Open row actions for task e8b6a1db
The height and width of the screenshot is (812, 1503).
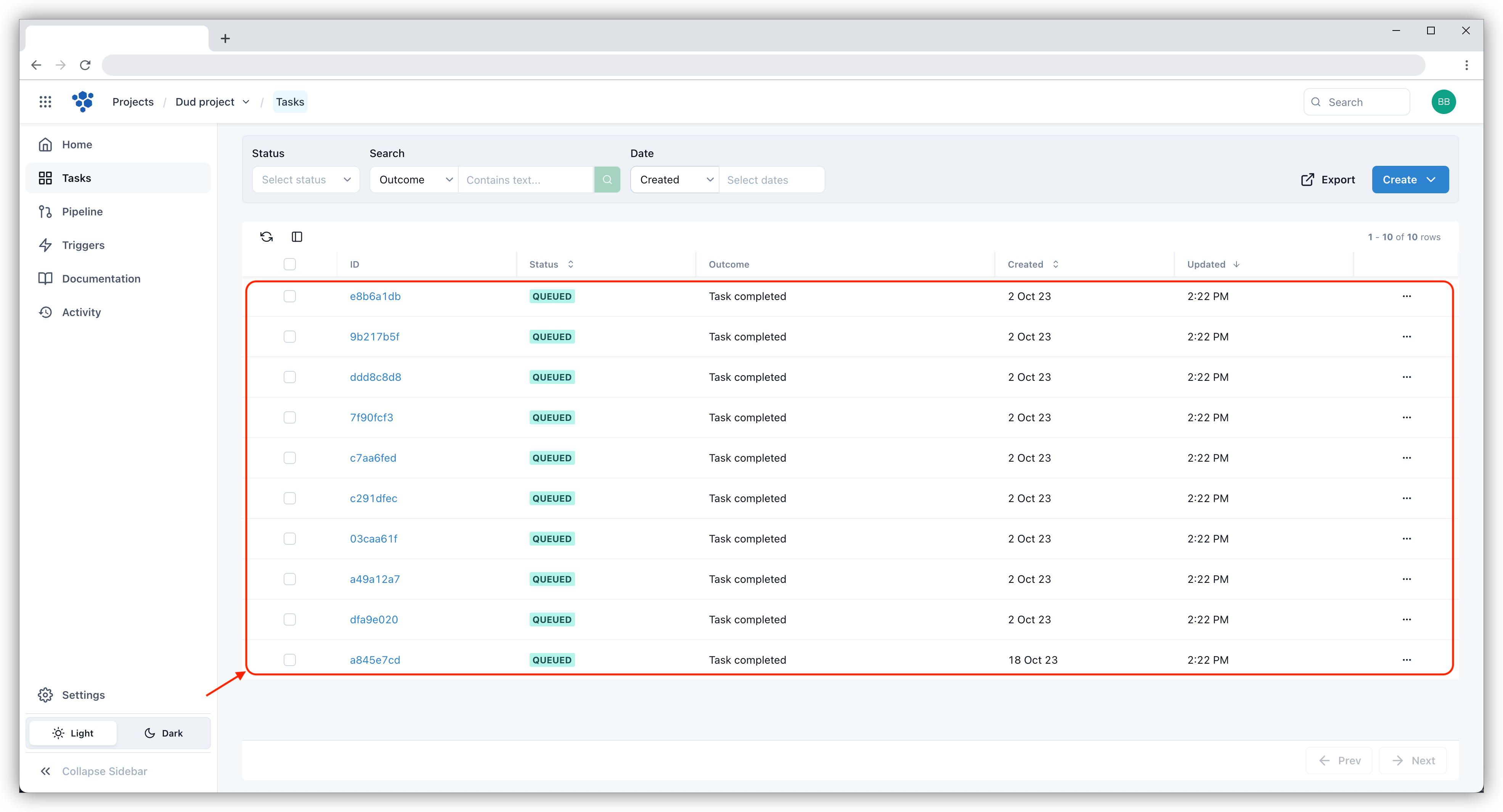[x=1407, y=296]
